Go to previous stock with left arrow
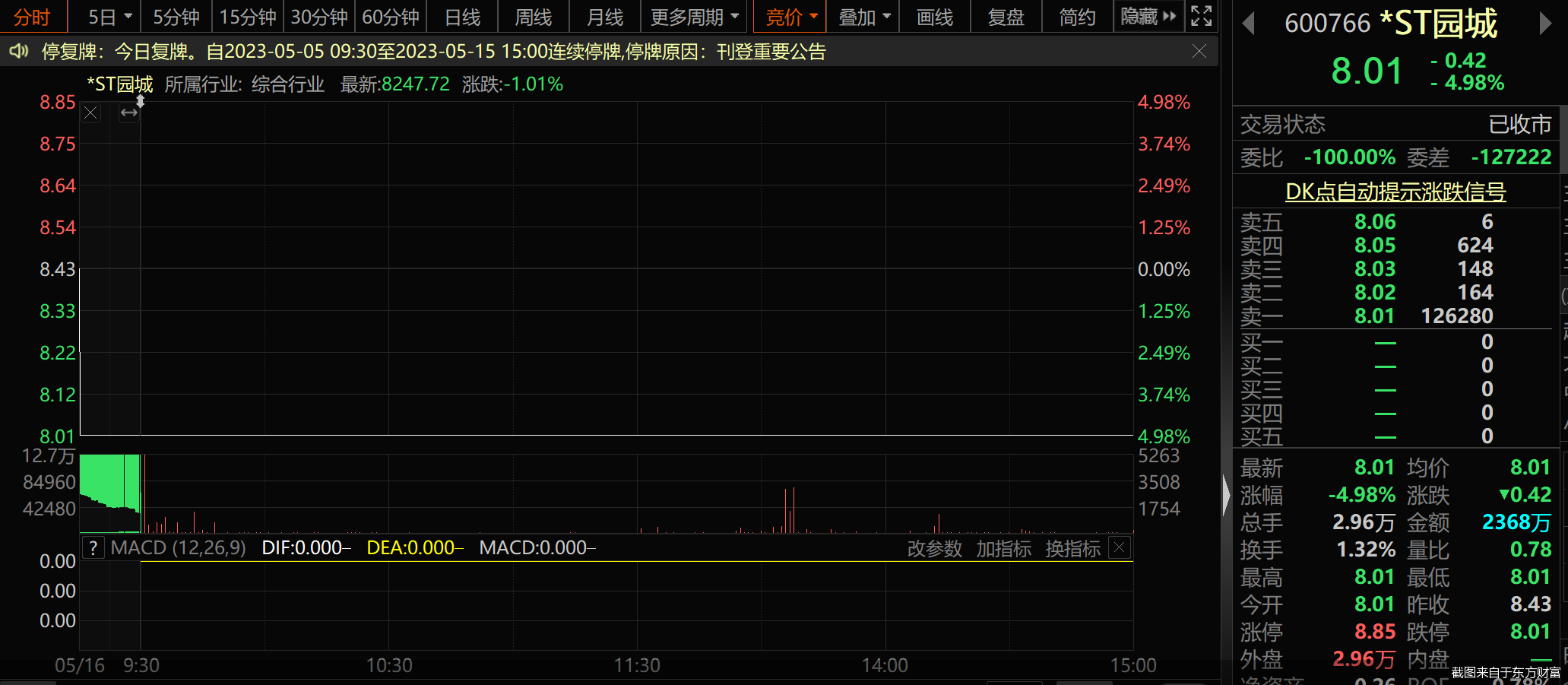Viewport: 1568px width, 685px height. click(x=1247, y=24)
